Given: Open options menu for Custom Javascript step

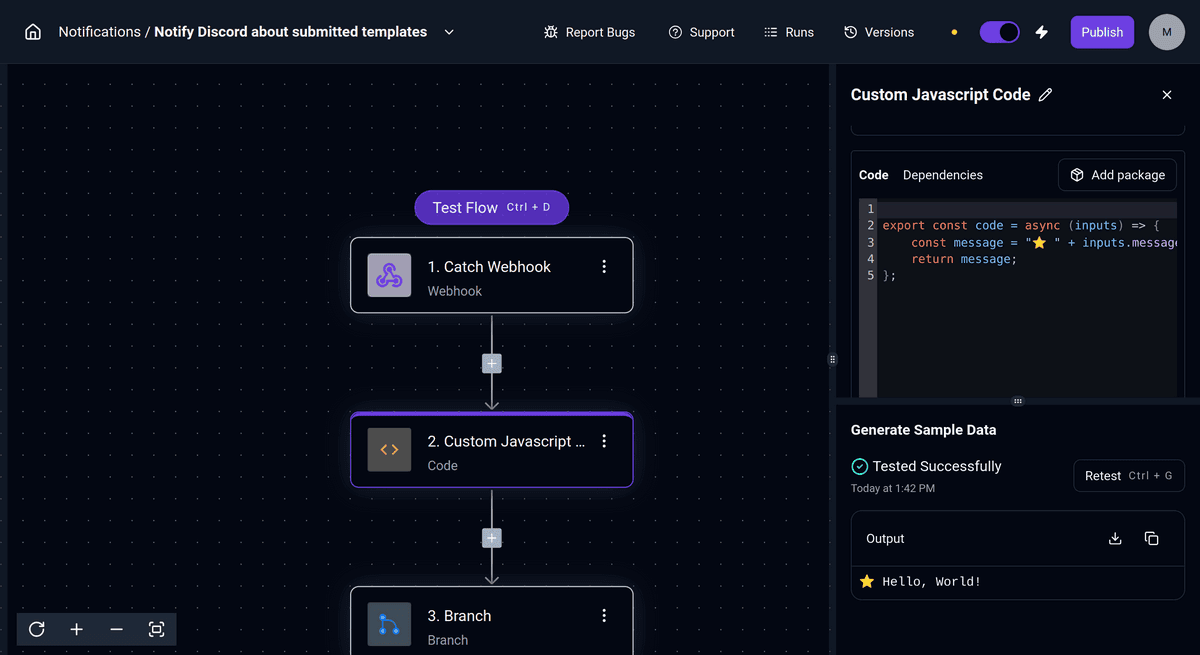Looking at the screenshot, I should [604, 441].
